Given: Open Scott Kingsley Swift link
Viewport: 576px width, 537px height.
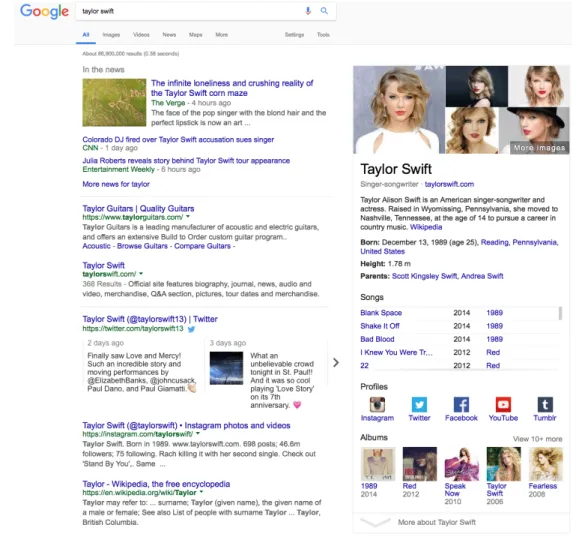Looking at the screenshot, I should 424,276.
